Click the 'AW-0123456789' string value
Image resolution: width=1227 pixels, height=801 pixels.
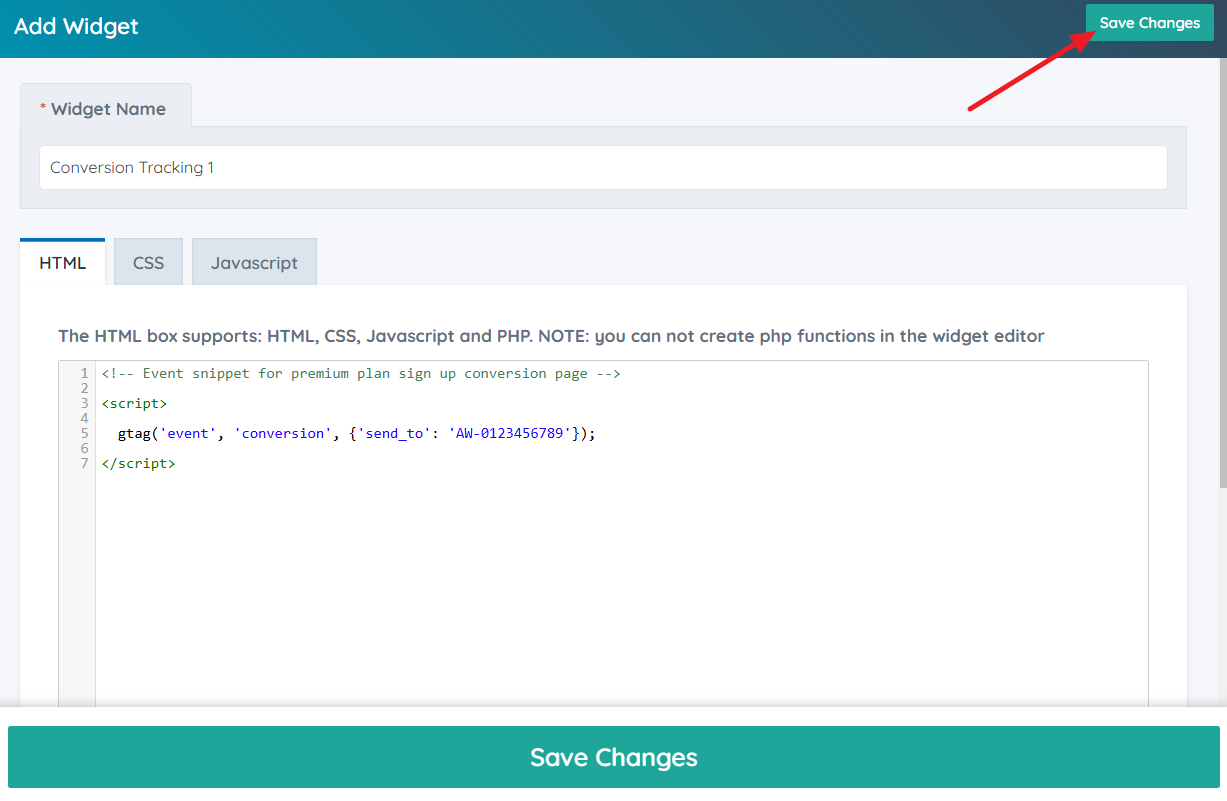pos(510,434)
